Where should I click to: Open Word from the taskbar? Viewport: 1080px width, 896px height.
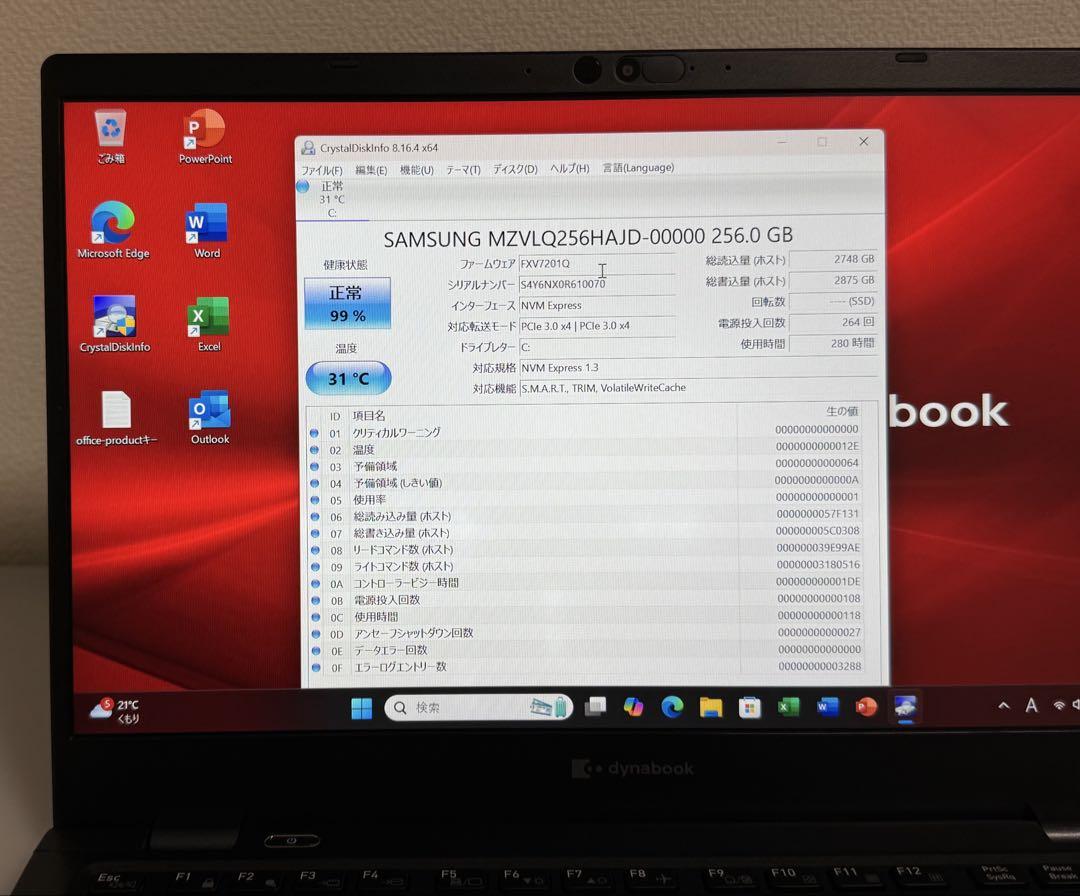827,707
